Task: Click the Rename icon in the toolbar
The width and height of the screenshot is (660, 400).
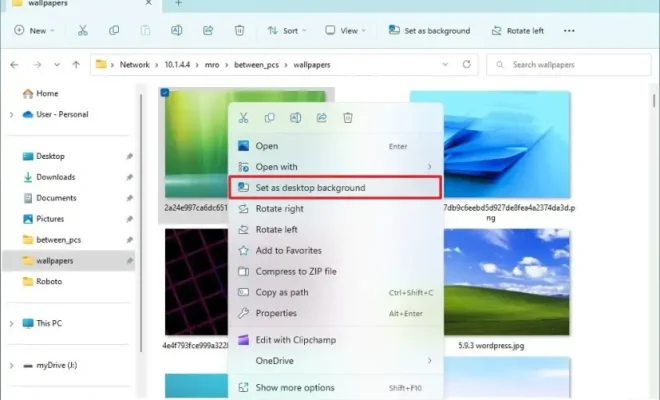Action: point(177,31)
